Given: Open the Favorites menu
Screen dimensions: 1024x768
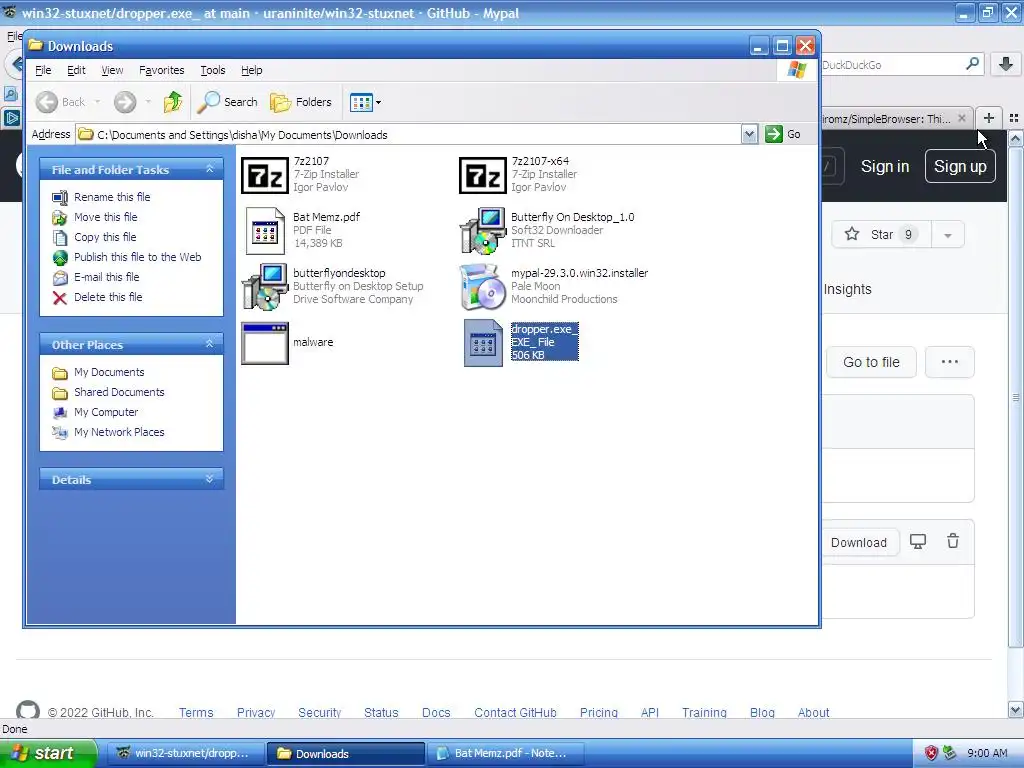Looking at the screenshot, I should [x=161, y=70].
